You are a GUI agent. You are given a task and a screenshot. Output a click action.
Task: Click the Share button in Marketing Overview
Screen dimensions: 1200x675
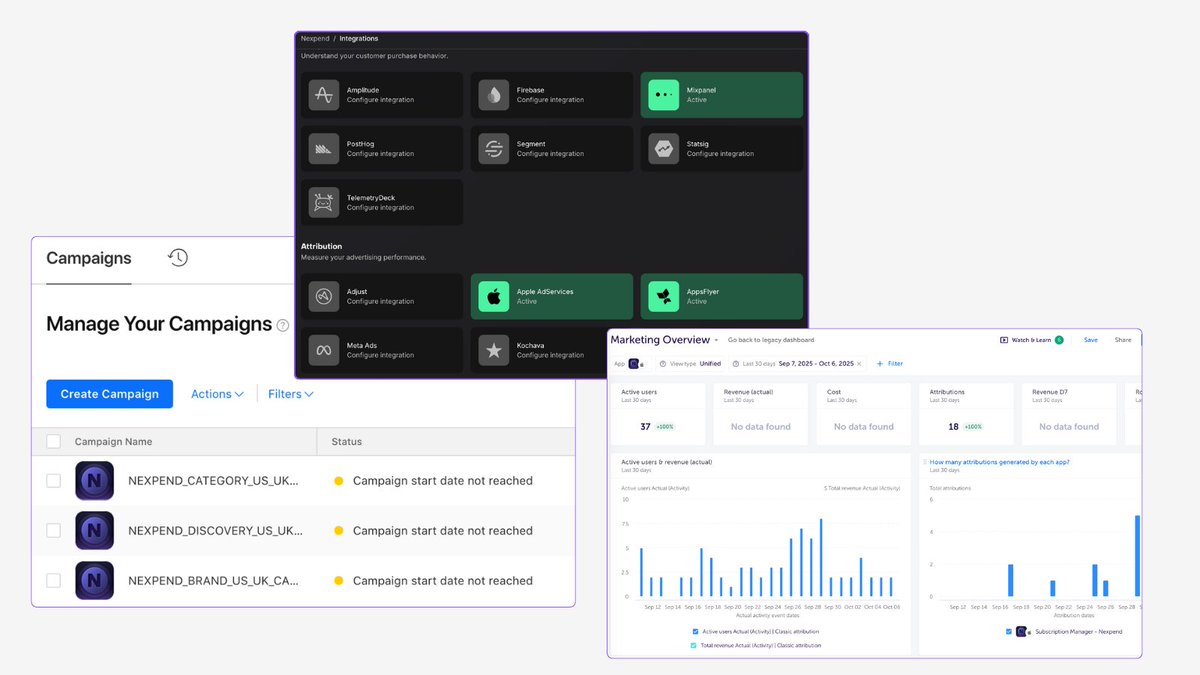tap(1123, 340)
